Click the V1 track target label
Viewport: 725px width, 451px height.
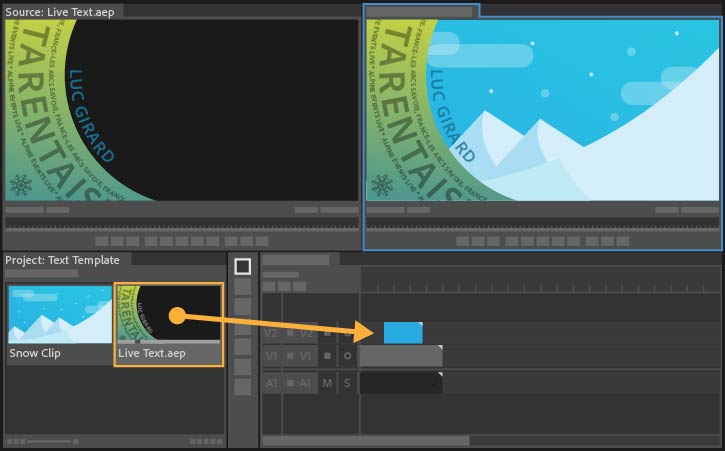305,356
